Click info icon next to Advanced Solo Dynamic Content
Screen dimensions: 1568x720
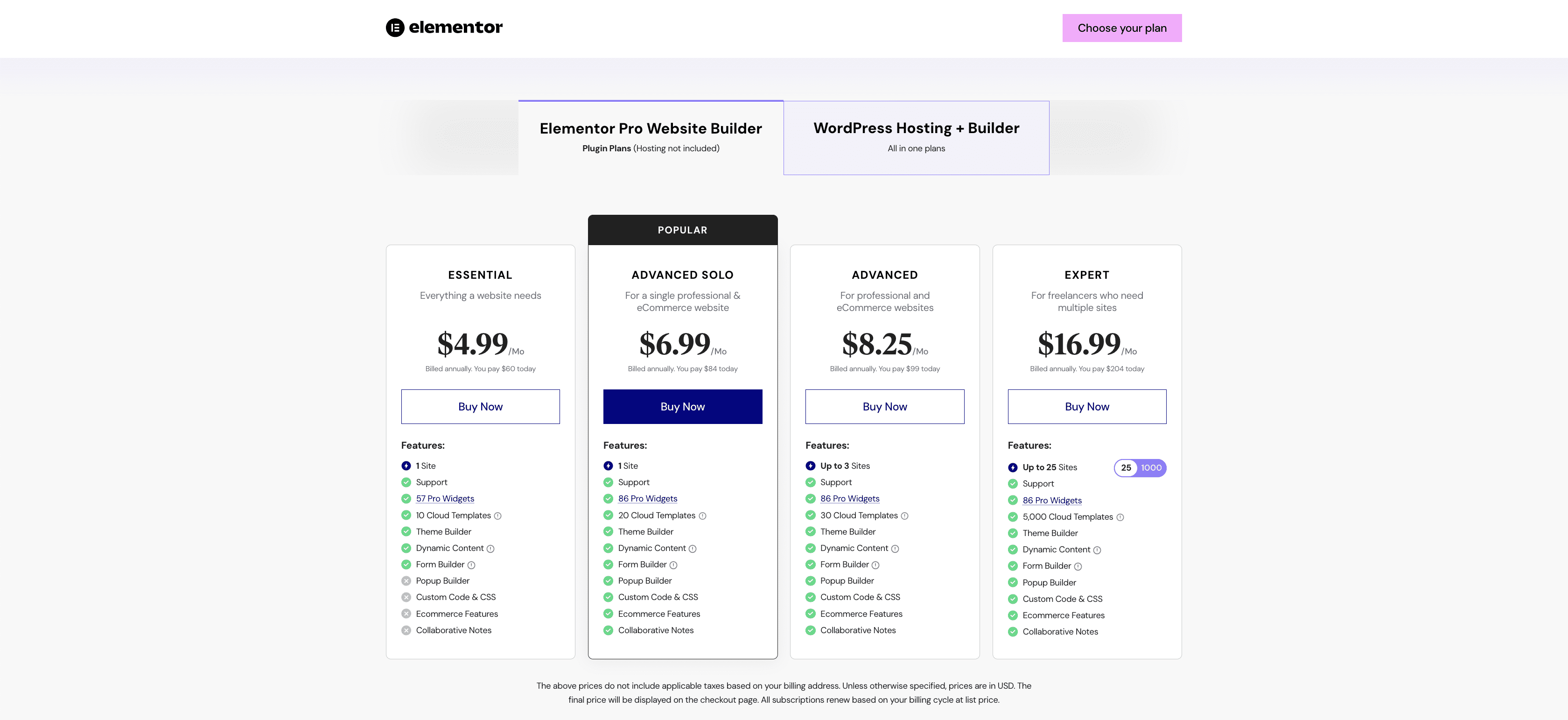(693, 549)
